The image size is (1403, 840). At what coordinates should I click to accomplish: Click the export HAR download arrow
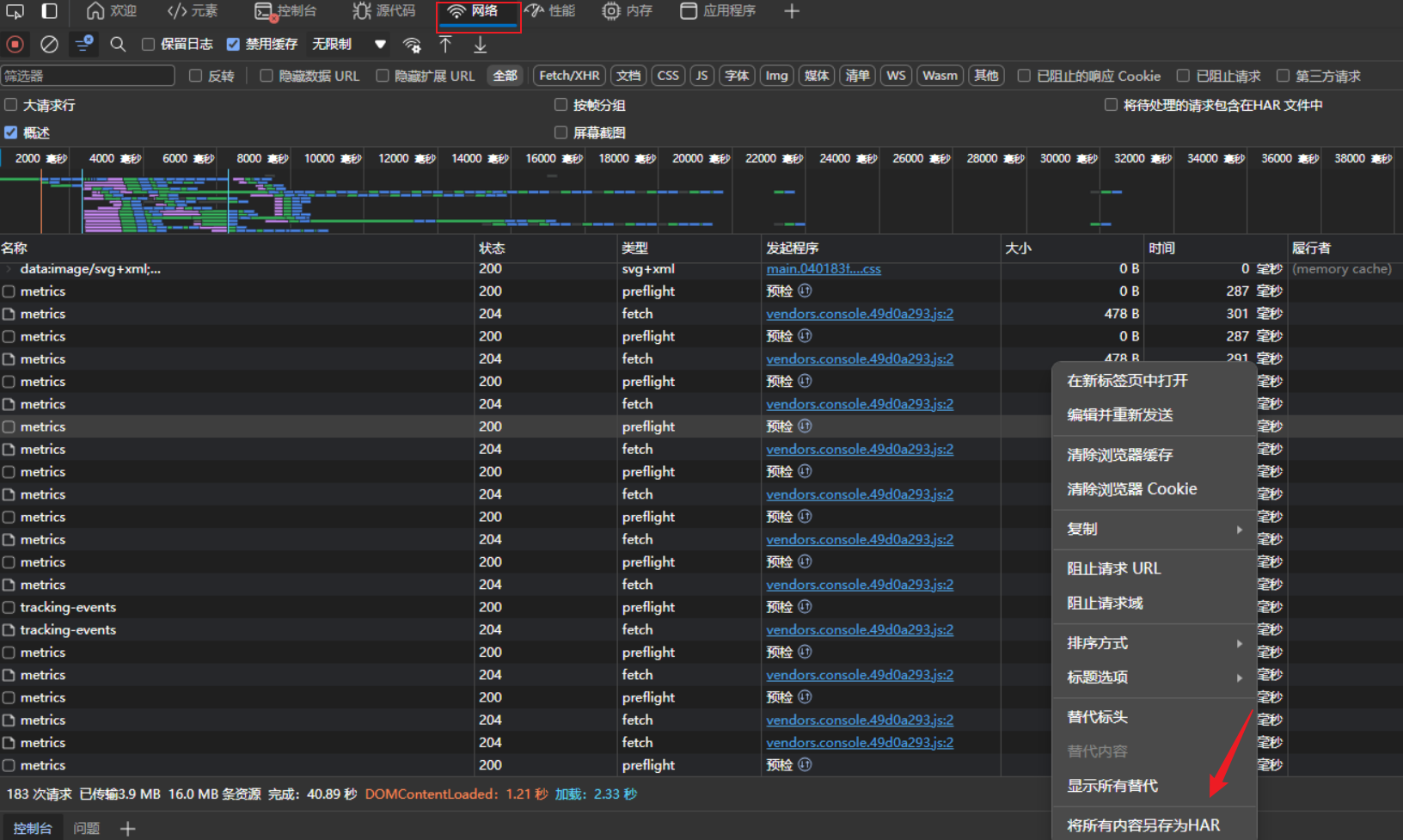[x=481, y=45]
